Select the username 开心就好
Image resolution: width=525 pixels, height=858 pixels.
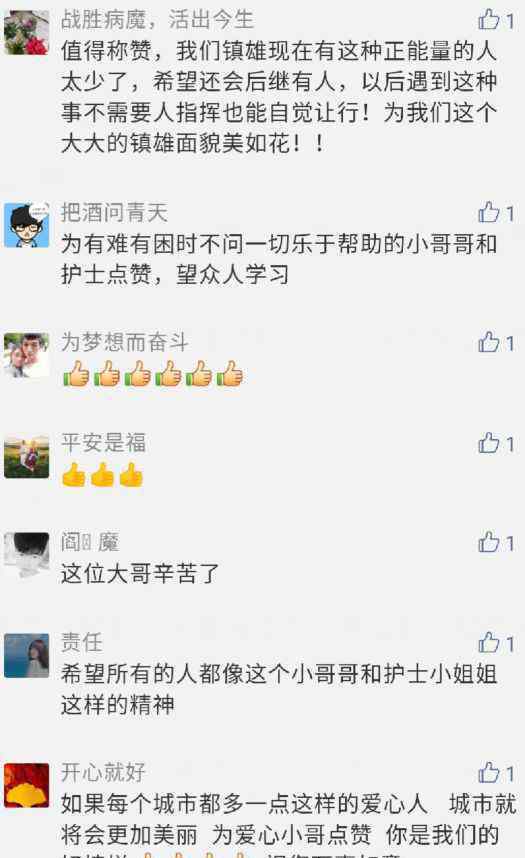click(x=103, y=772)
